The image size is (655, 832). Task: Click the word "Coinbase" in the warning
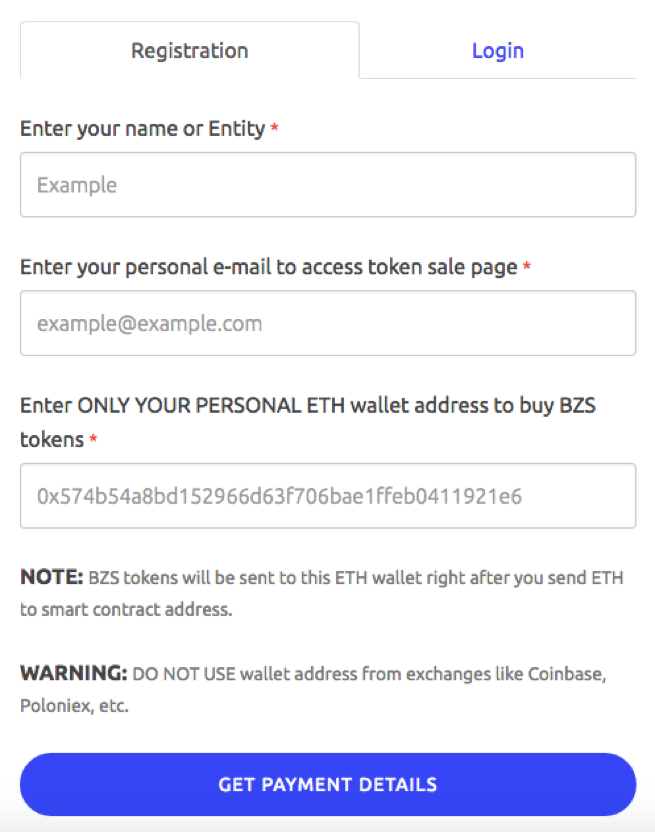pyautogui.click(x=568, y=674)
